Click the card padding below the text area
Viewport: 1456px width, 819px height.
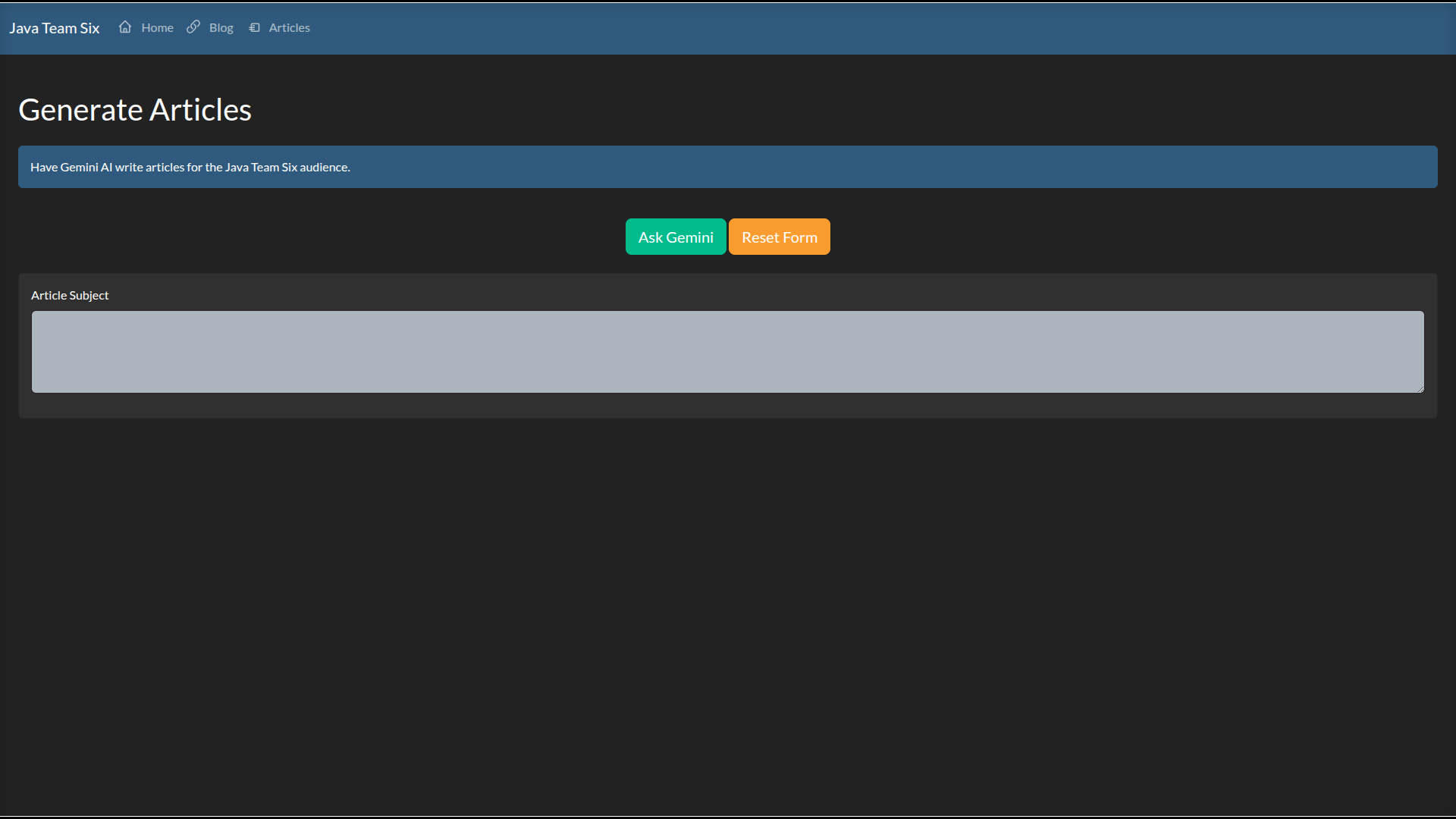(727, 406)
